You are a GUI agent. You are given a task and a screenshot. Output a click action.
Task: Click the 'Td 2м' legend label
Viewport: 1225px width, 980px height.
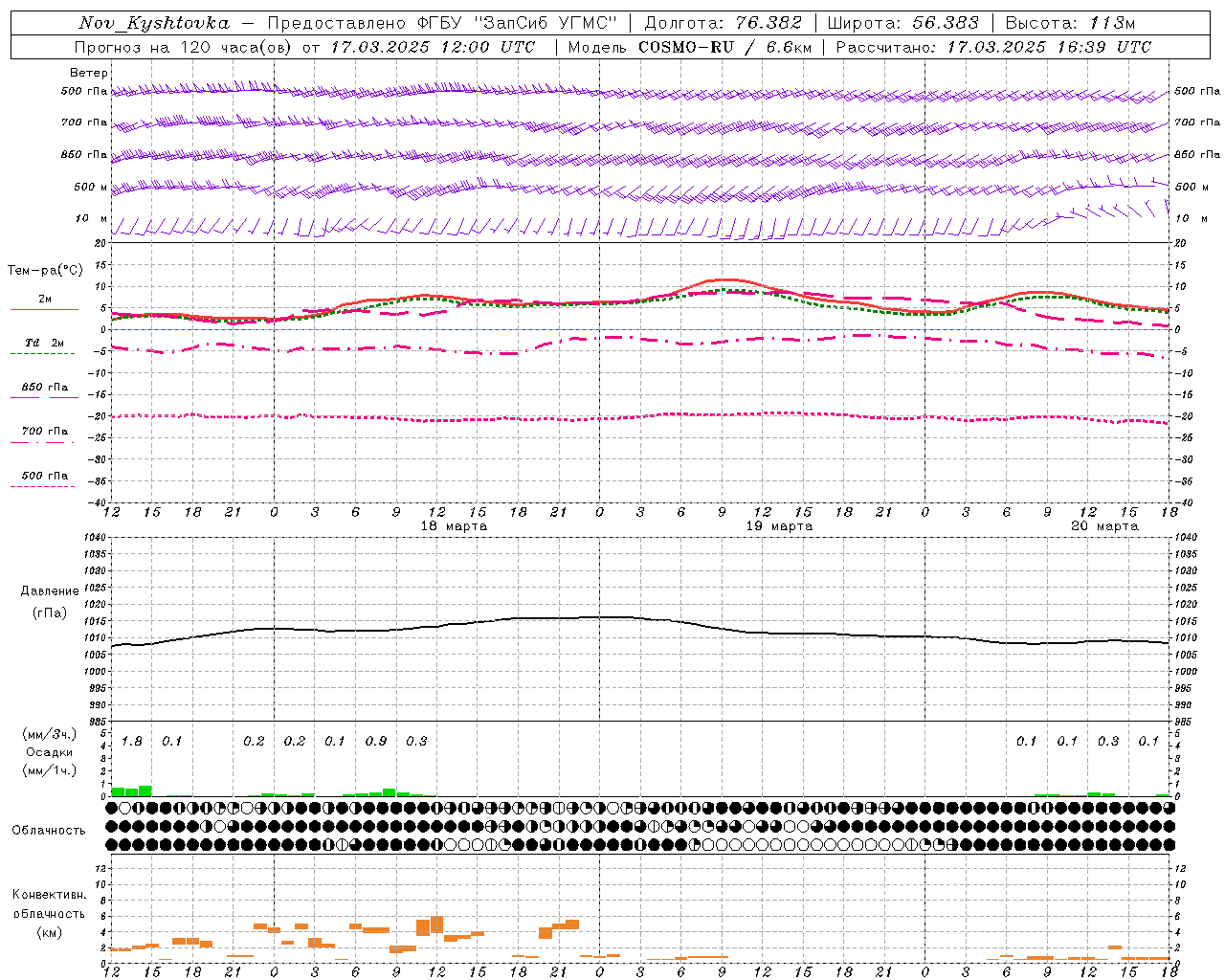pyautogui.click(x=45, y=343)
